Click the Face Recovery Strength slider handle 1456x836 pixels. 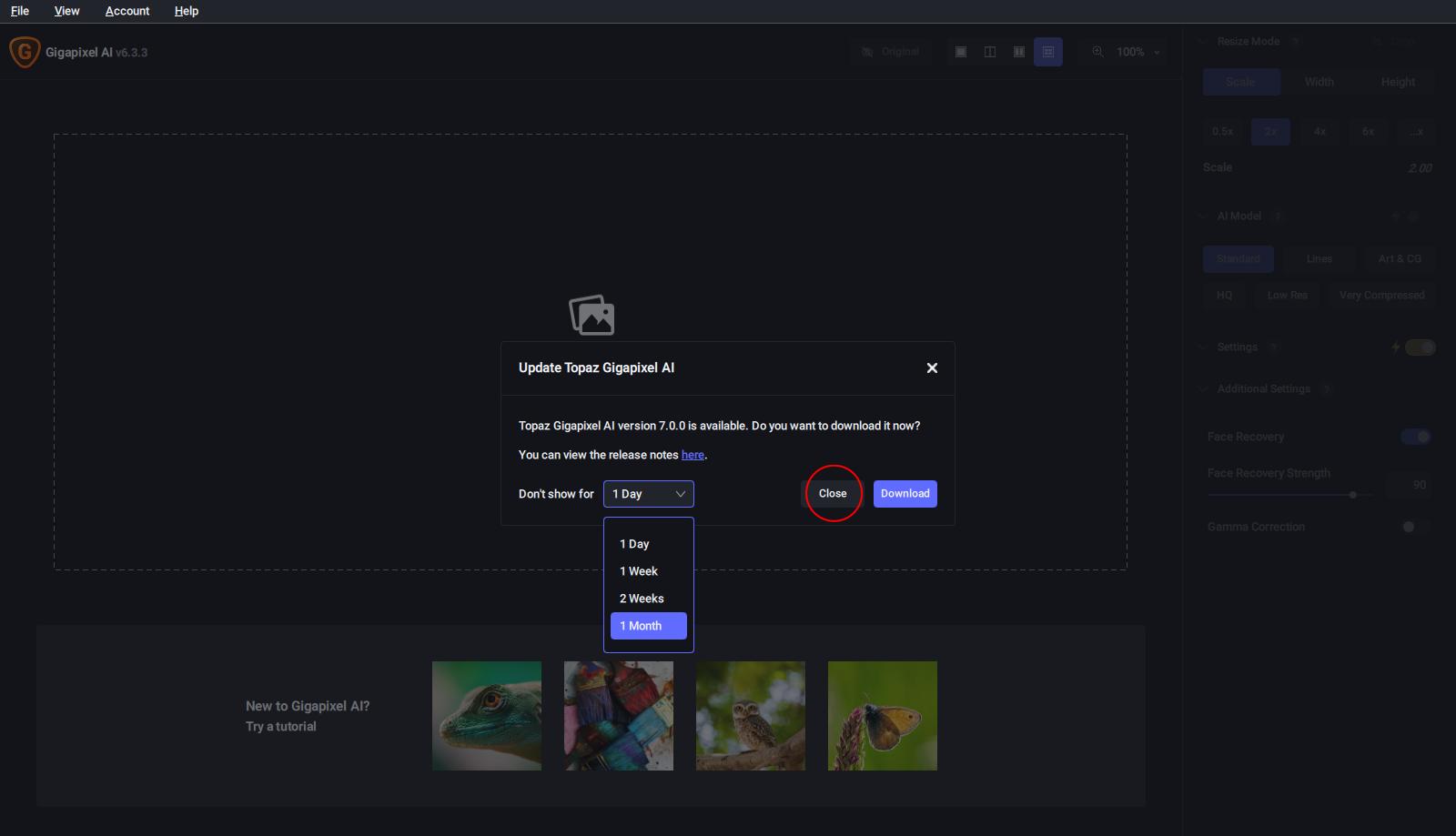[1353, 495]
